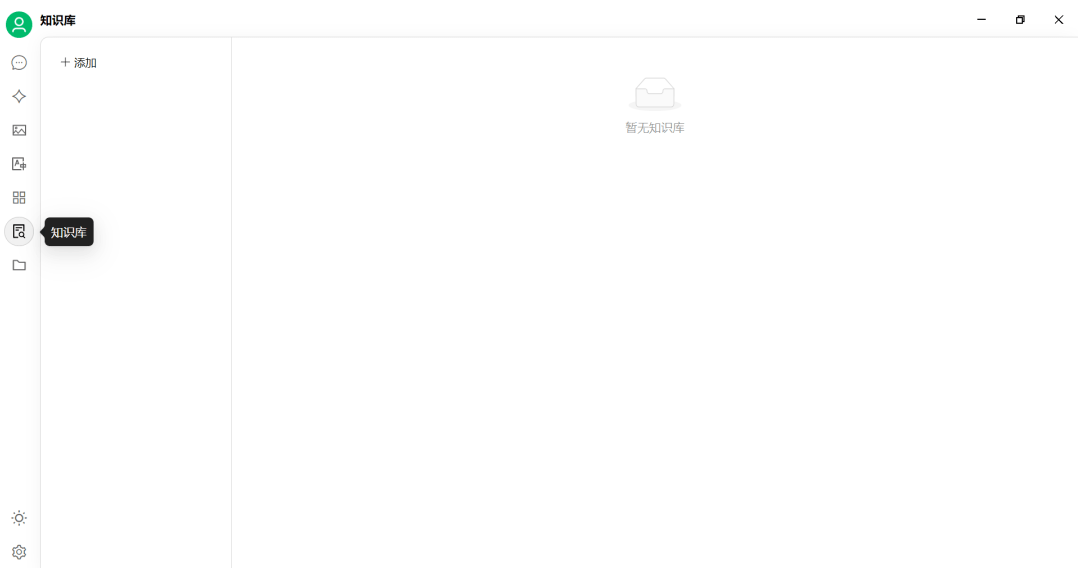
Task: Click the black 知识库 tooltip label
Action: coord(69,232)
